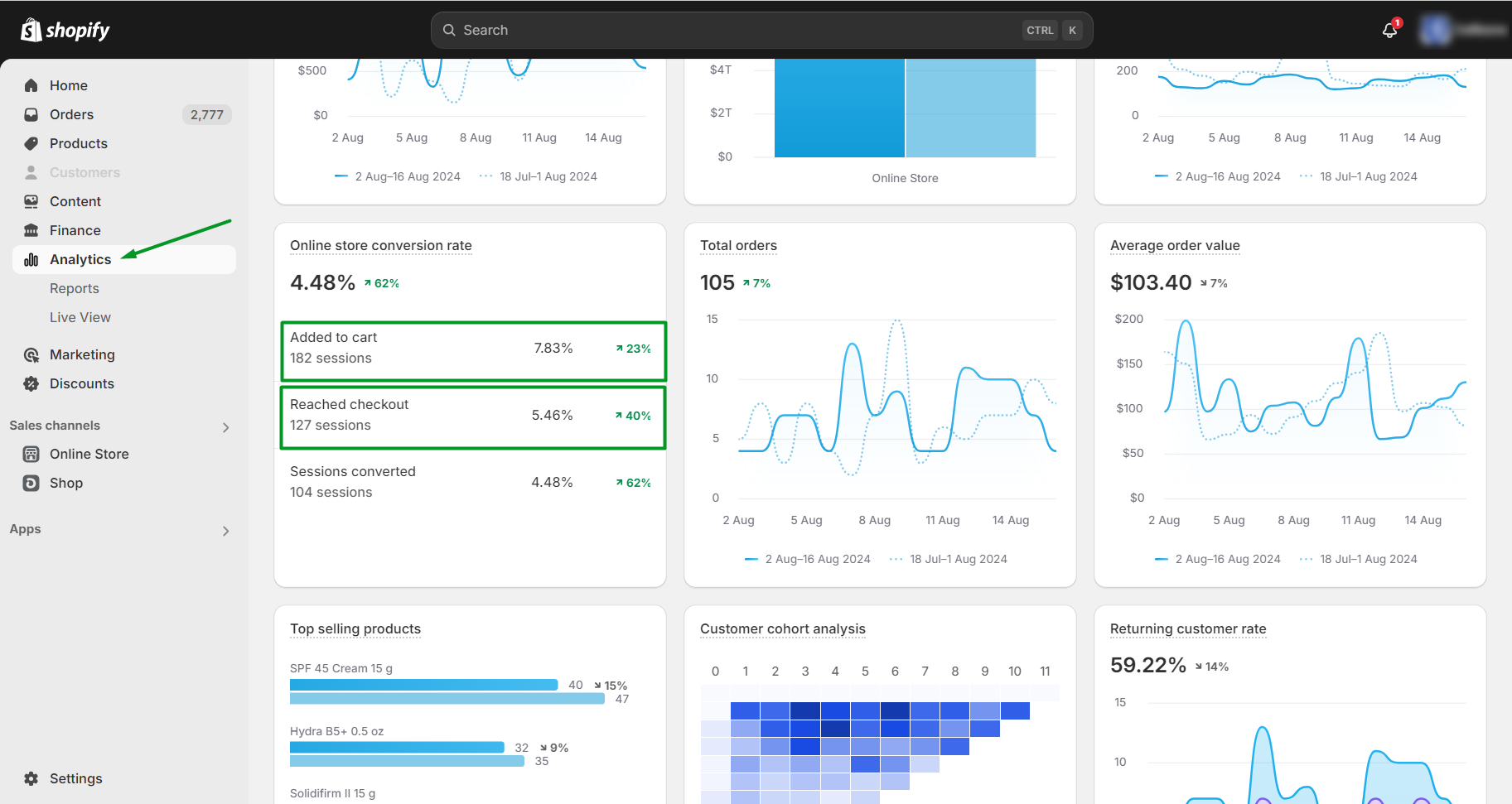Viewport: 1512px width, 804px height.
Task: Focus the Search field
Action: point(761,30)
